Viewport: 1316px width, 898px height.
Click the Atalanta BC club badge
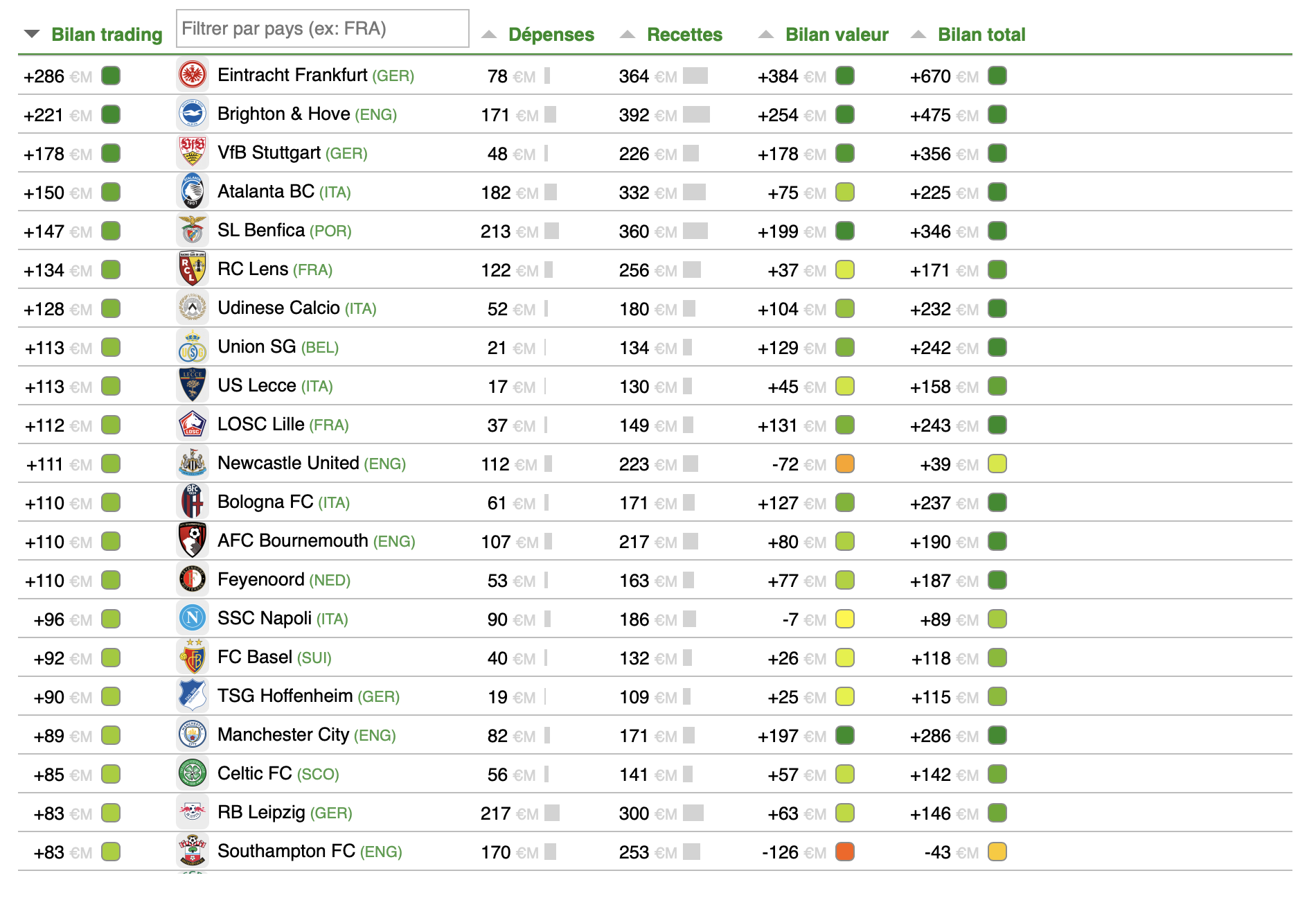pyautogui.click(x=193, y=192)
